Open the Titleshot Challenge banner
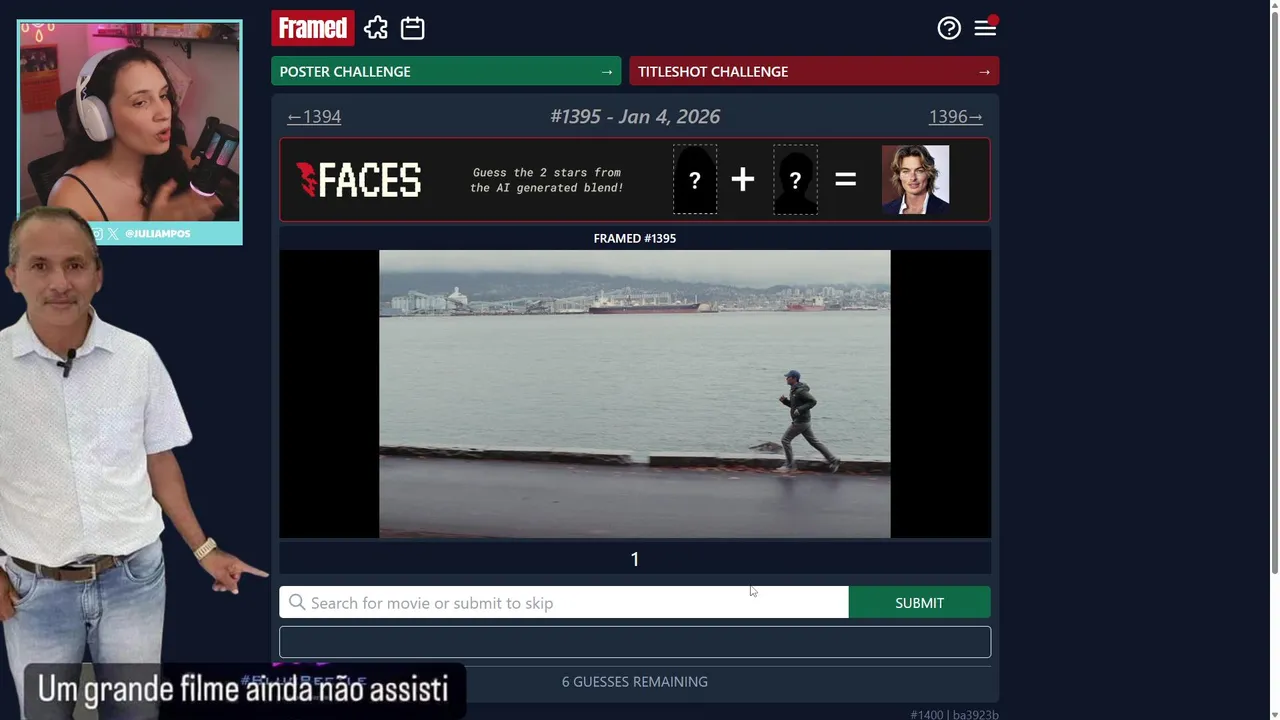This screenshot has width=1280, height=720. coord(814,71)
